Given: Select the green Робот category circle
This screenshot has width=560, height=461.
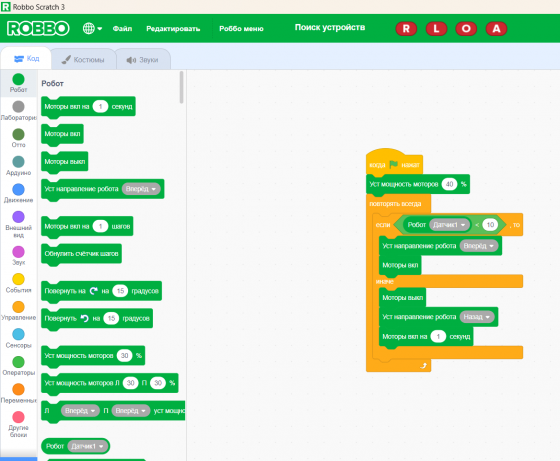Looking at the screenshot, I should point(18,79).
